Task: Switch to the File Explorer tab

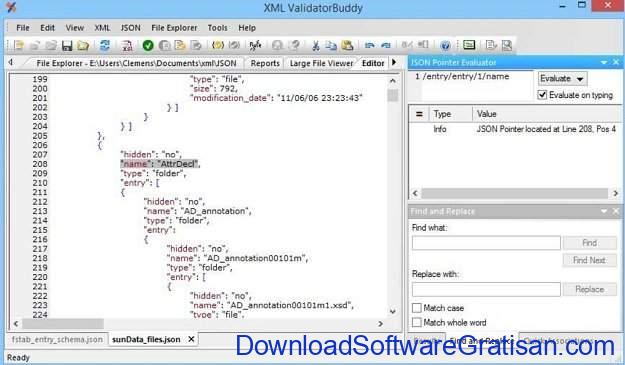Action: point(136,63)
